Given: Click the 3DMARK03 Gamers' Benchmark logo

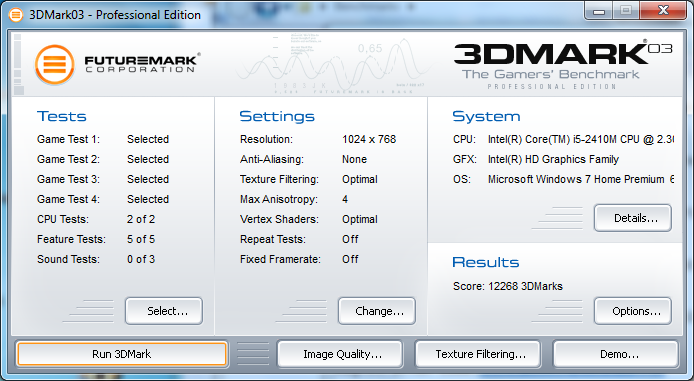Looking at the screenshot, I should tap(563, 65).
